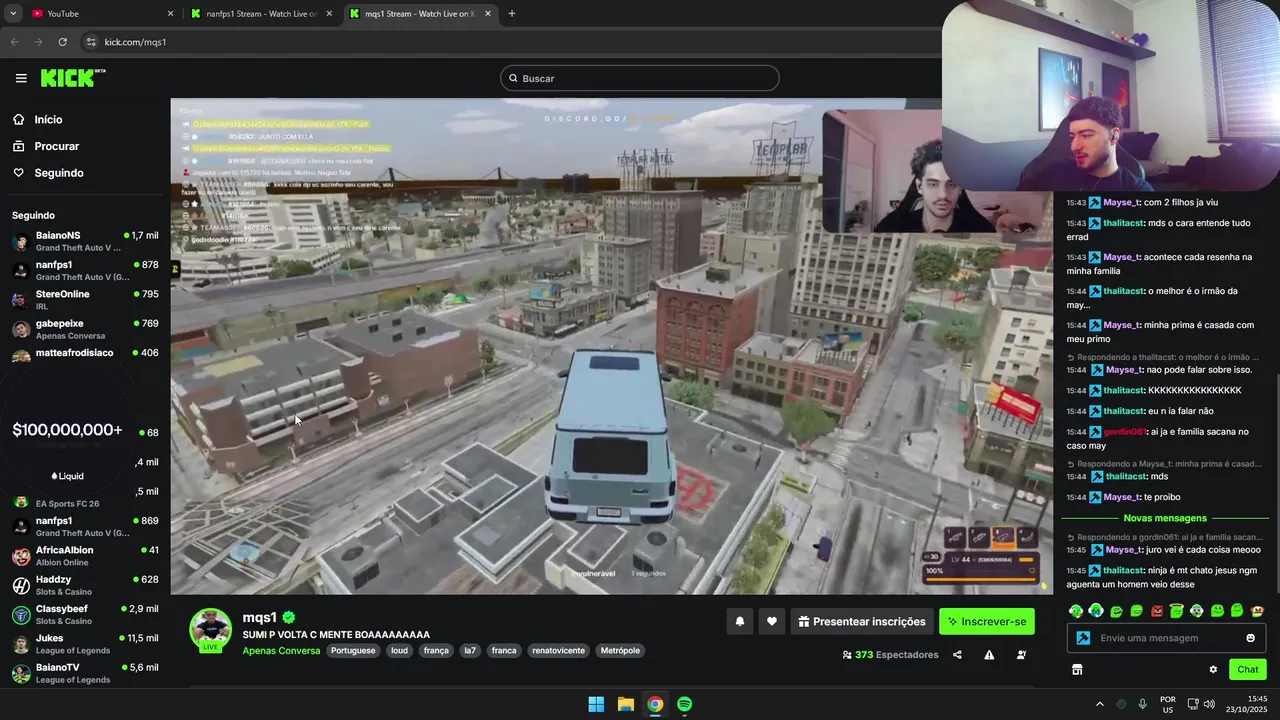Click the microphone tray icon
Image resolution: width=1280 pixels, height=720 pixels.
click(1142, 704)
